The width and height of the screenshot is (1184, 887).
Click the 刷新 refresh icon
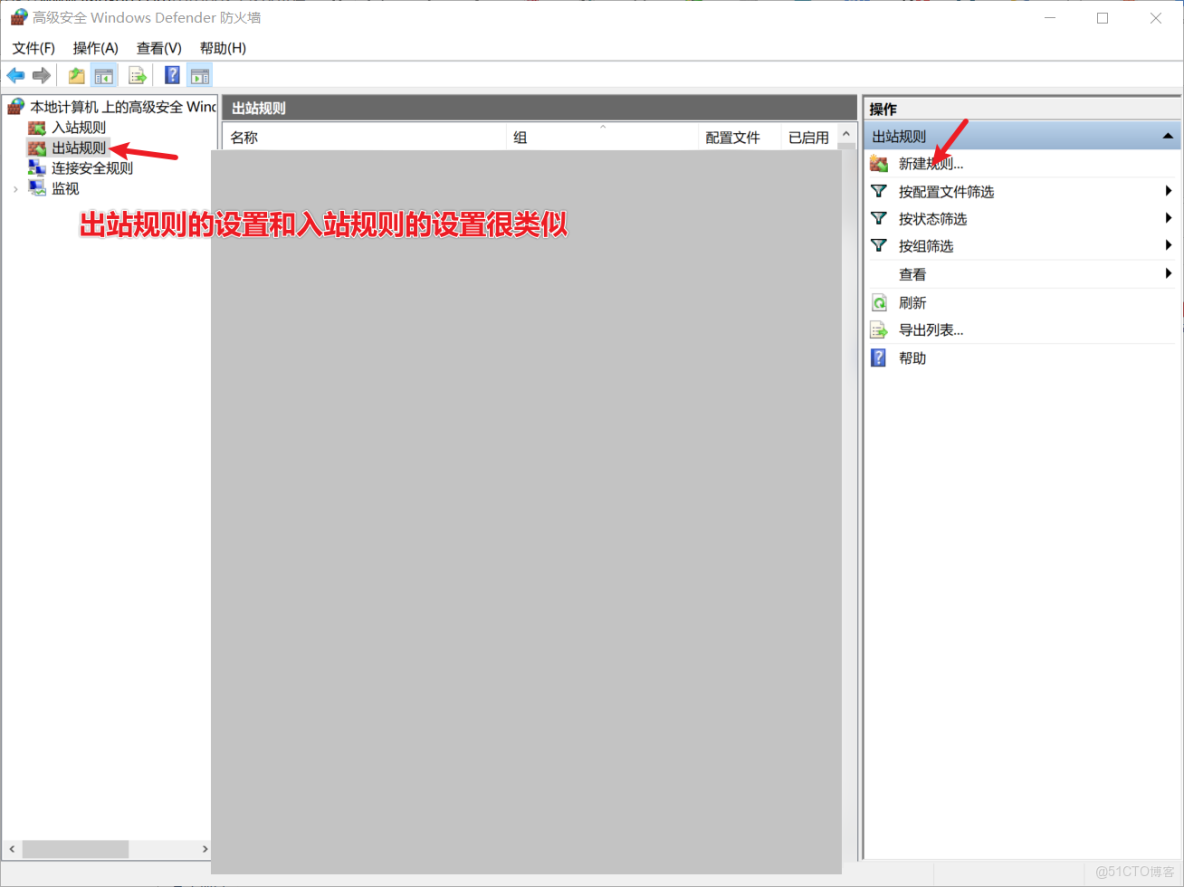tap(878, 302)
